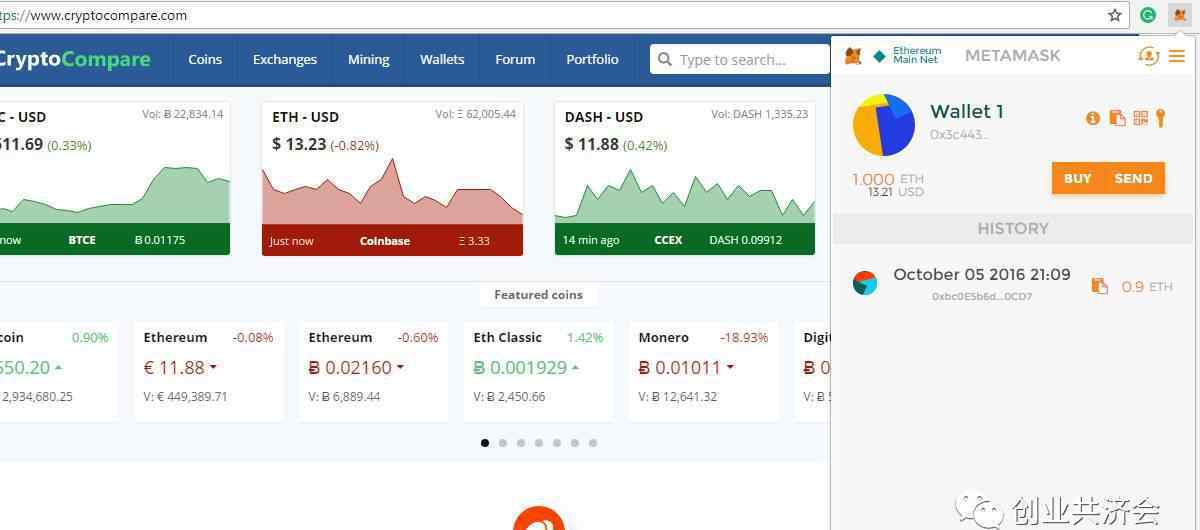The height and width of the screenshot is (530, 1200).
Task: Select the fourth carousel dot
Action: [539, 443]
